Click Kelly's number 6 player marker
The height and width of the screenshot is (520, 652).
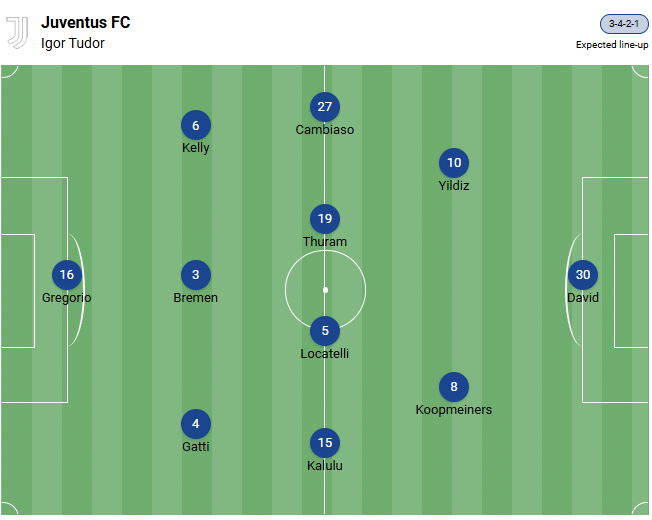(x=196, y=125)
